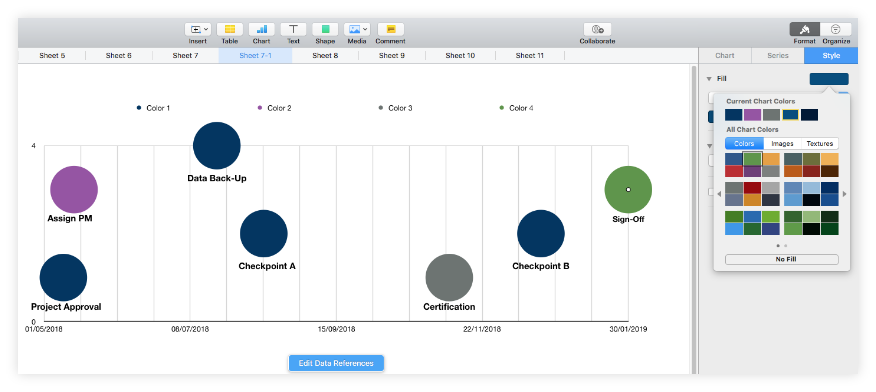Pick the purple swatch in Current Chart Colors

pyautogui.click(x=753, y=115)
